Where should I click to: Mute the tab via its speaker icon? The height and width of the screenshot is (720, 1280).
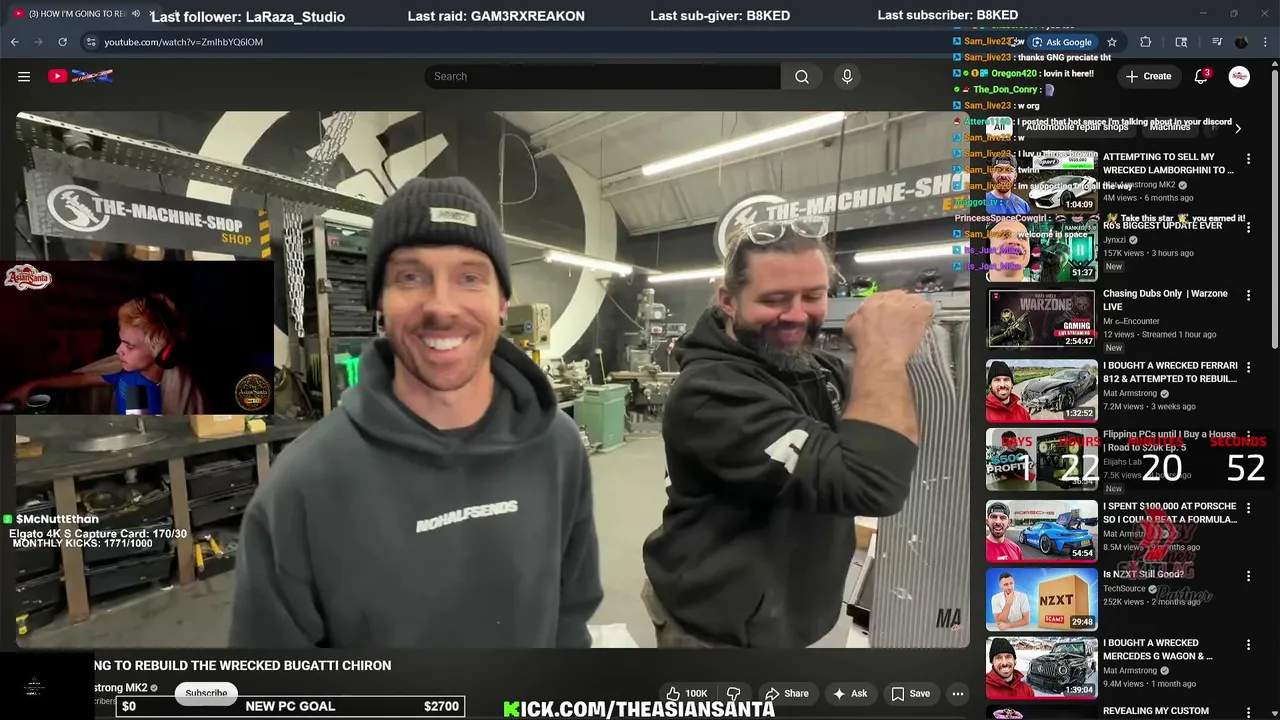click(136, 14)
